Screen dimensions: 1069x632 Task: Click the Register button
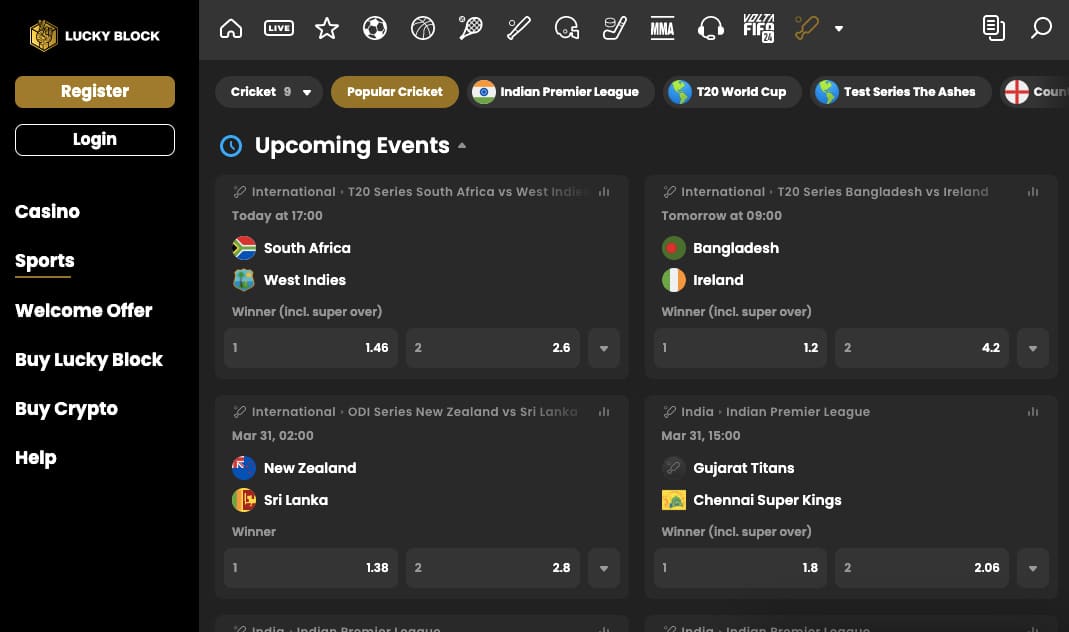tap(95, 92)
